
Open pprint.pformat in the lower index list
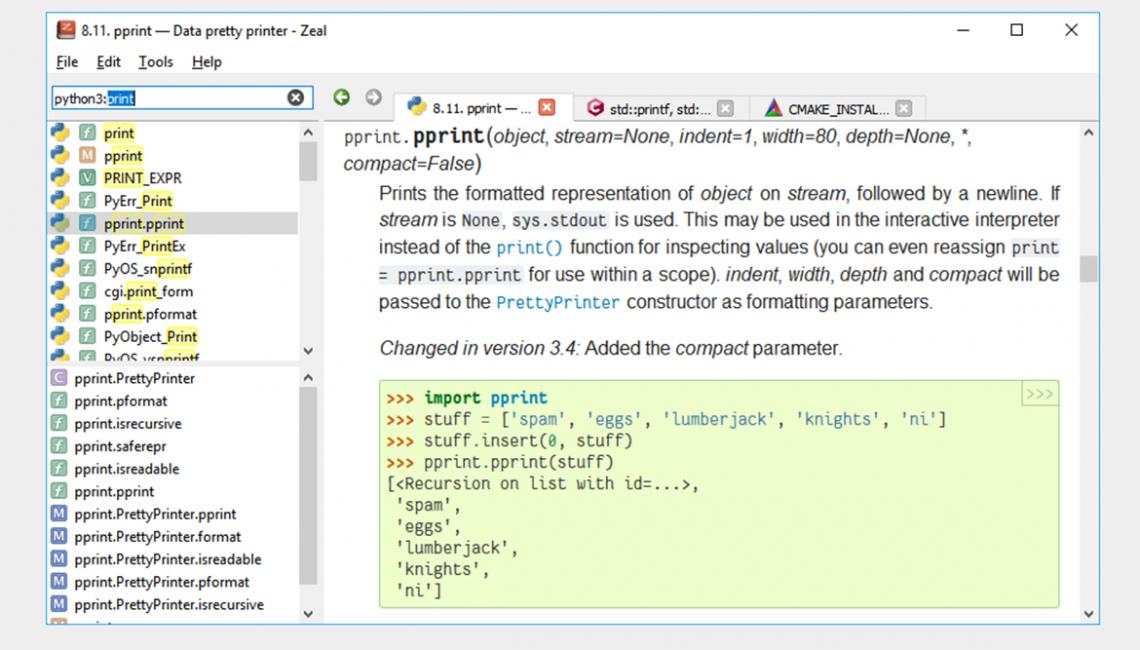tap(173, 401)
